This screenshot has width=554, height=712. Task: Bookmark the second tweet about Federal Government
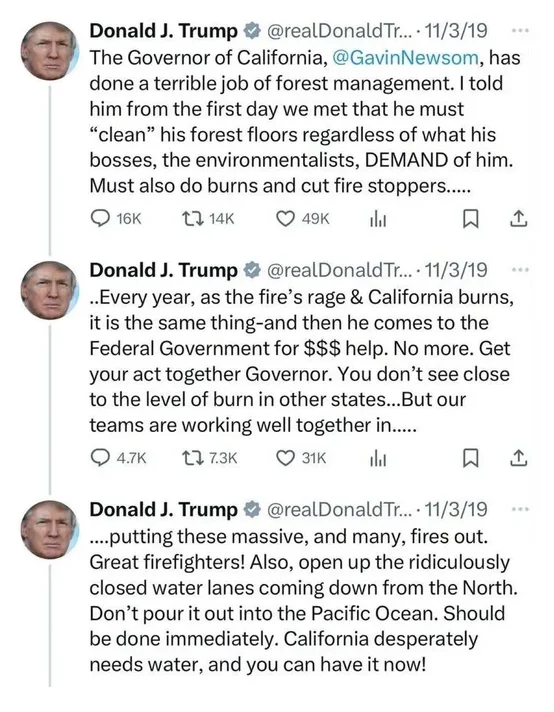tap(470, 459)
